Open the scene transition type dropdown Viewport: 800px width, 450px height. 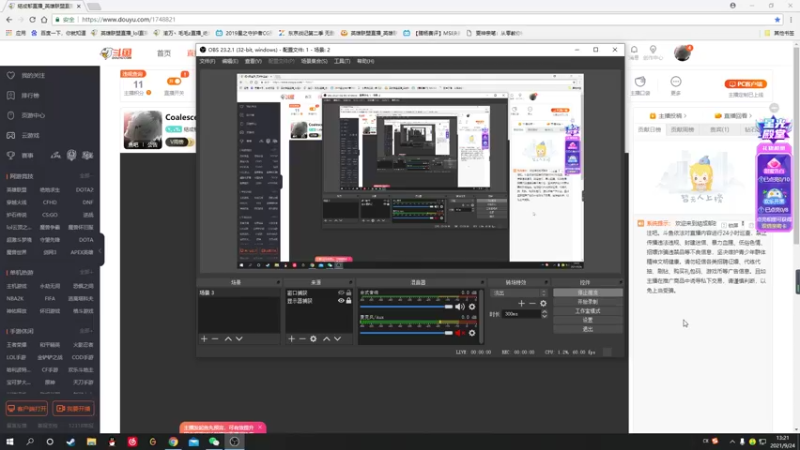point(518,293)
